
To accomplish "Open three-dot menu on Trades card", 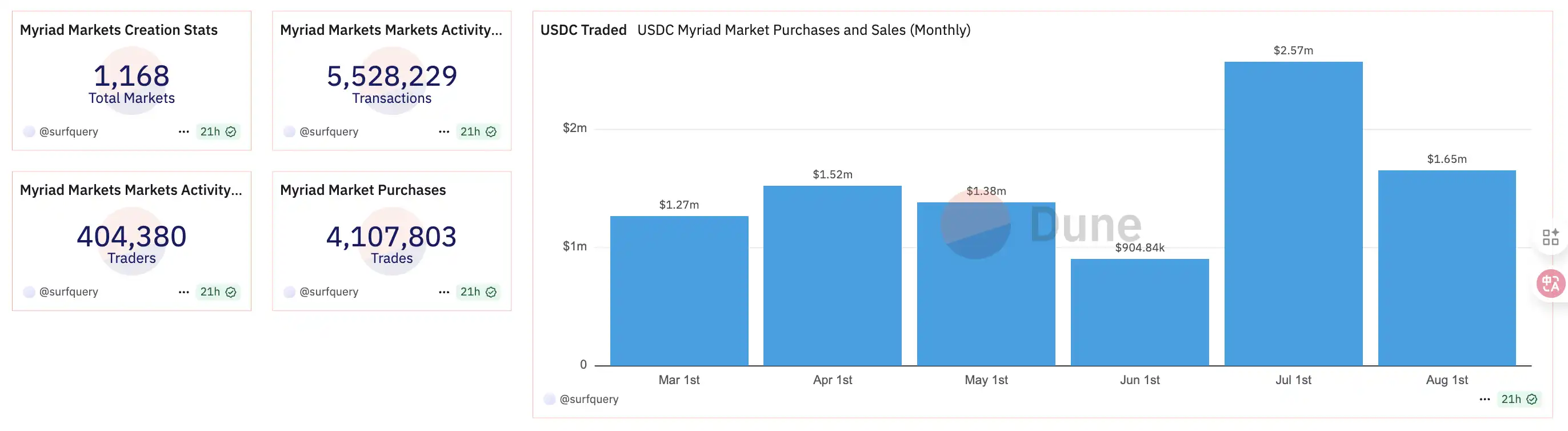I will 444,292.
